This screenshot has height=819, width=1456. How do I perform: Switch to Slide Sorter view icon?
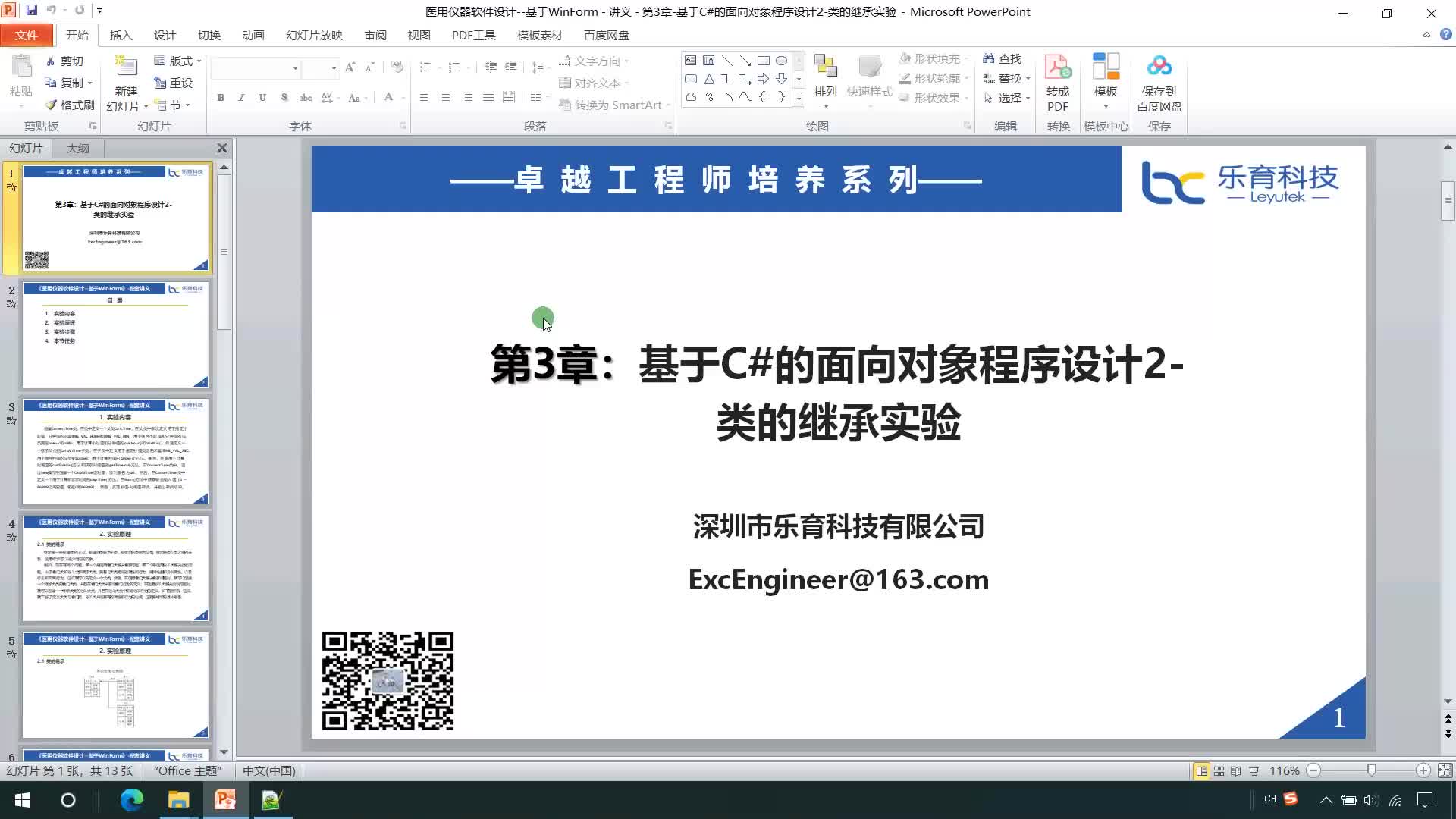click(1219, 771)
